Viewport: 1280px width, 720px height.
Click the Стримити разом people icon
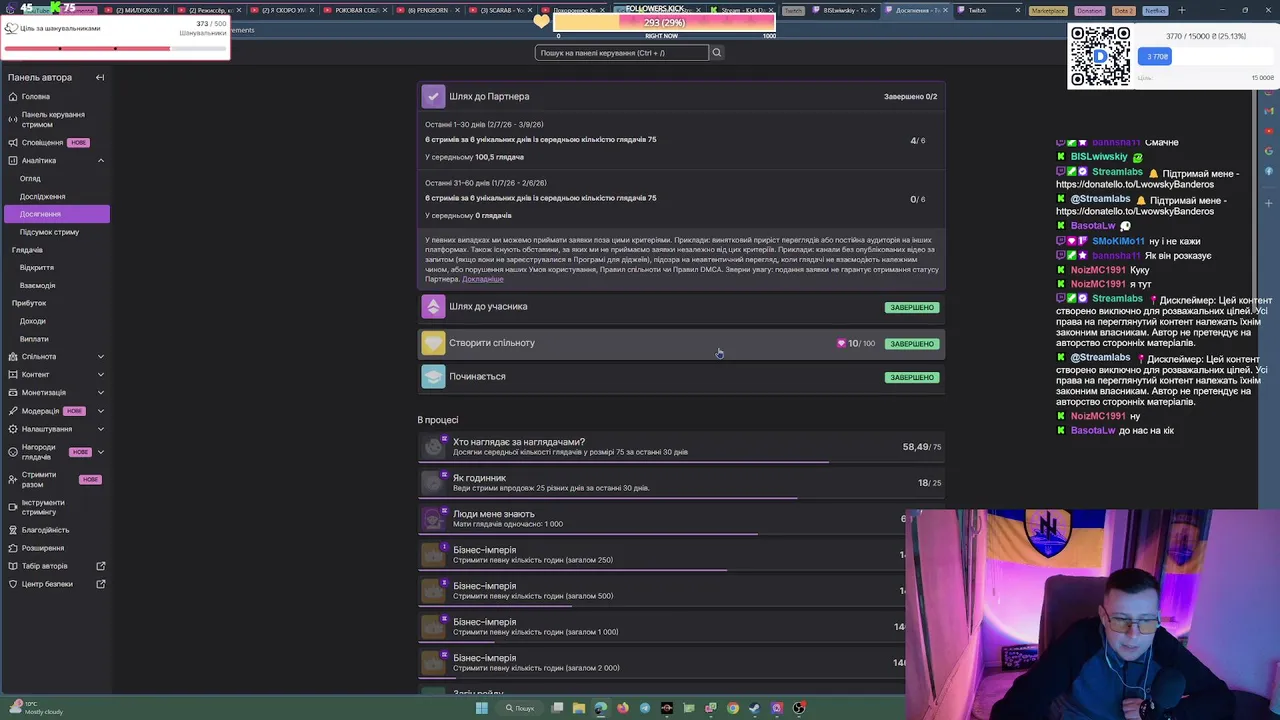point(13,479)
